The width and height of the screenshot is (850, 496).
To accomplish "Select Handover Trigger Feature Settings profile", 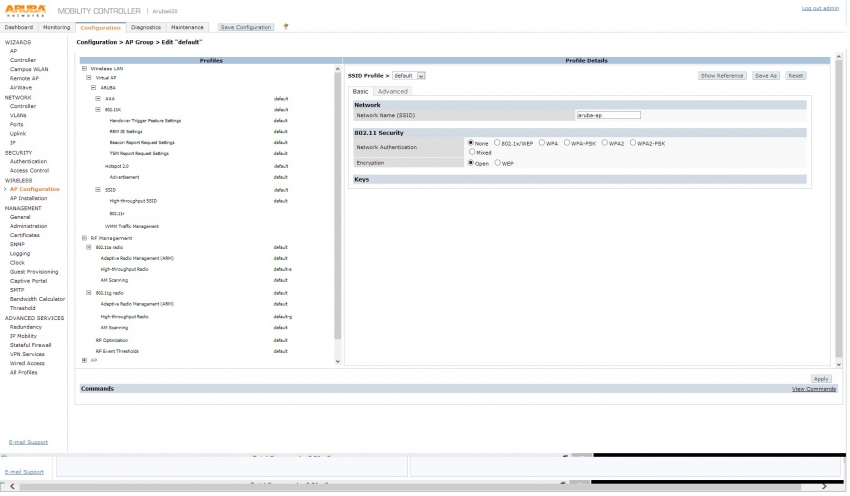I will [x=145, y=121].
